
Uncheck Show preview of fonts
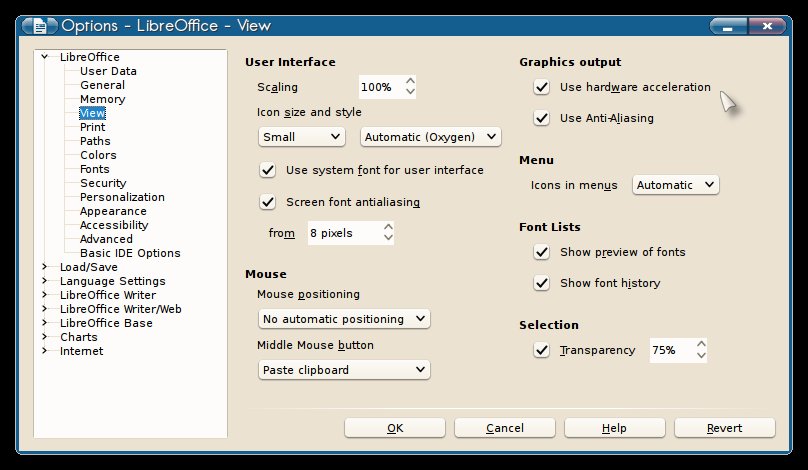pyautogui.click(x=541, y=252)
